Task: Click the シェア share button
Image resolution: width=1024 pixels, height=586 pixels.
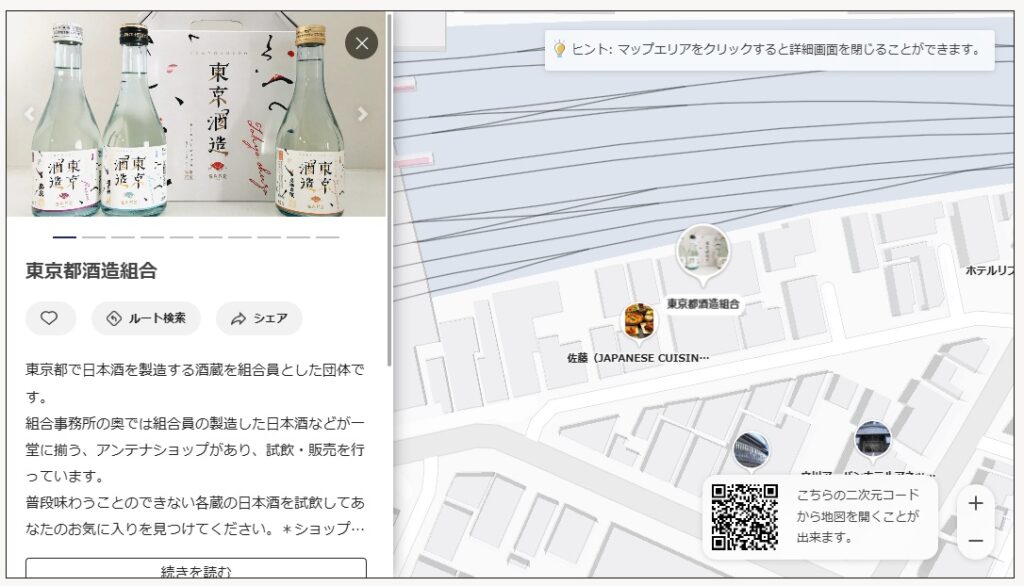Action: click(x=259, y=318)
